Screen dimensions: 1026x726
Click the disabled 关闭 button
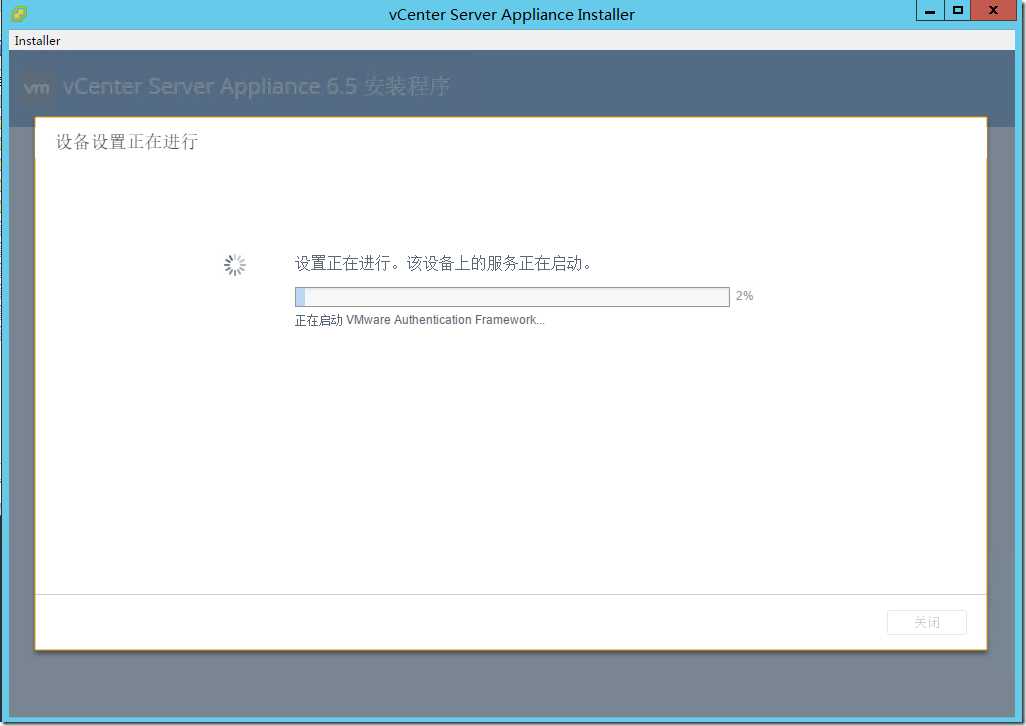click(927, 622)
